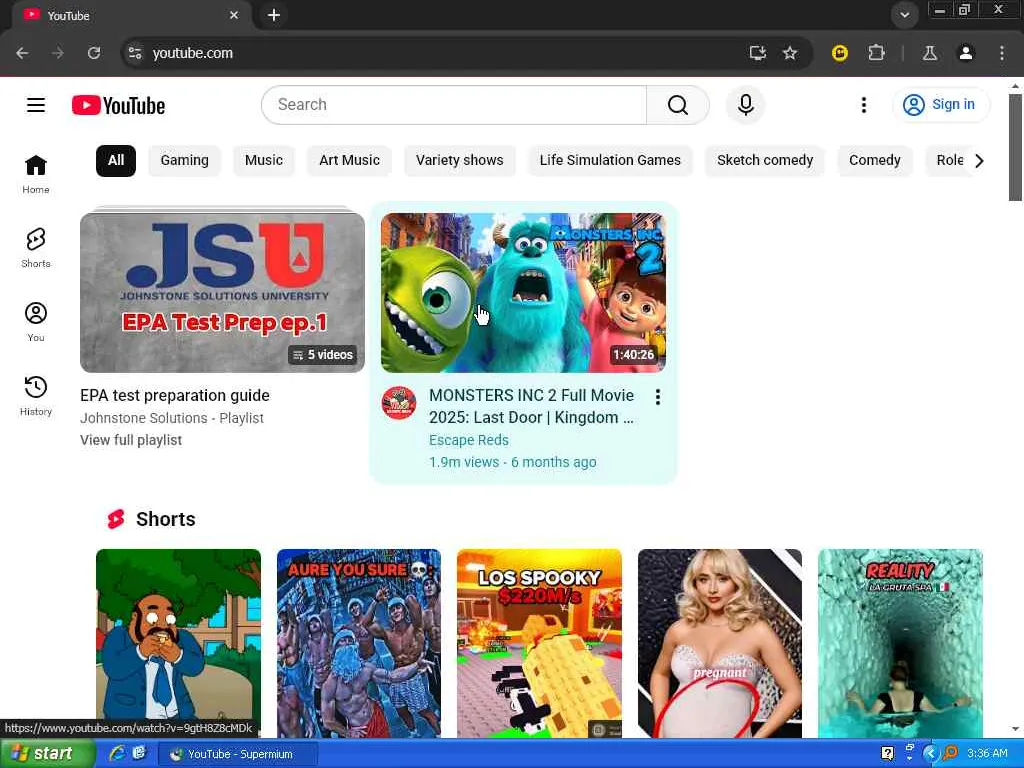1024x768 pixels.
Task: Go back with browser back arrow
Action: [x=22, y=53]
